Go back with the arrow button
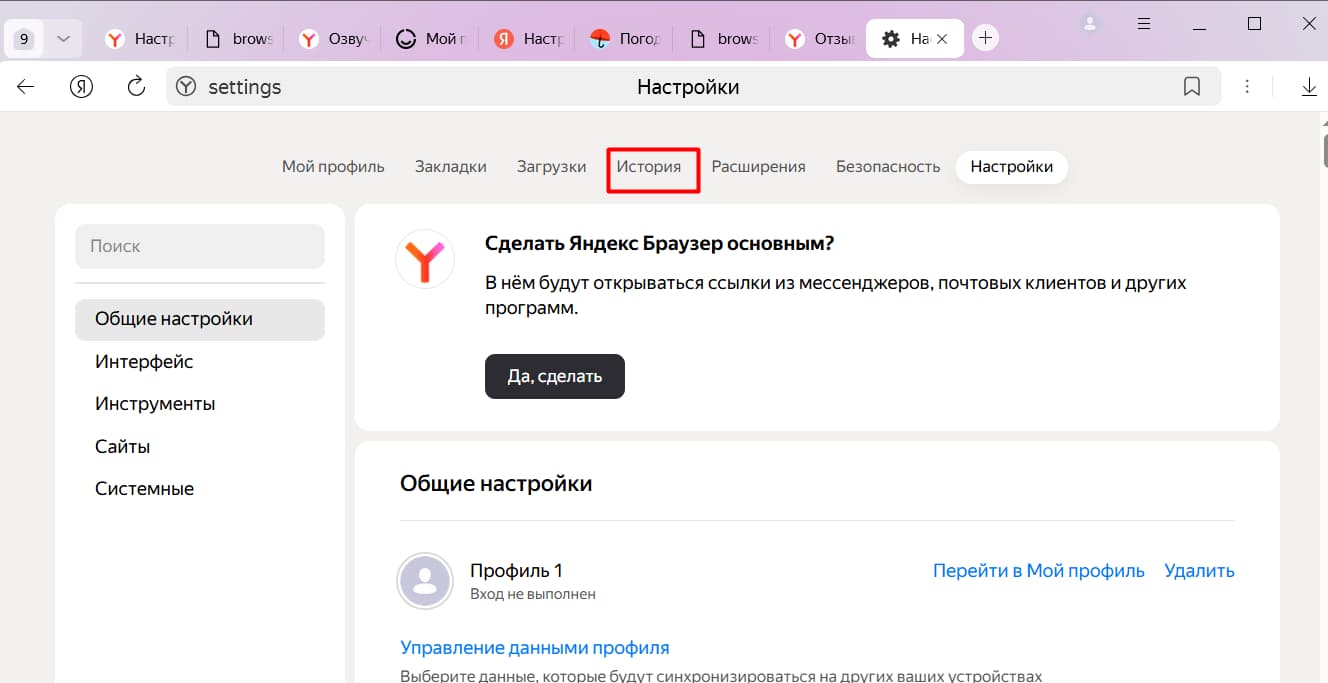The image size is (1328, 683). click(x=26, y=87)
